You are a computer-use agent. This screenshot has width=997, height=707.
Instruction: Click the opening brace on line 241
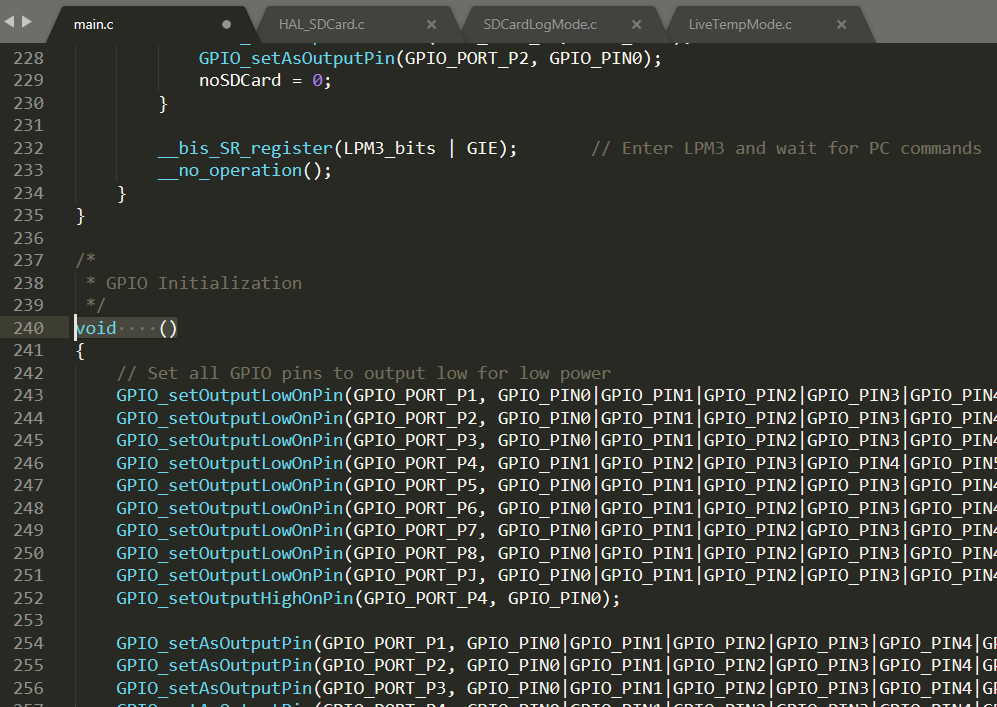click(80, 351)
